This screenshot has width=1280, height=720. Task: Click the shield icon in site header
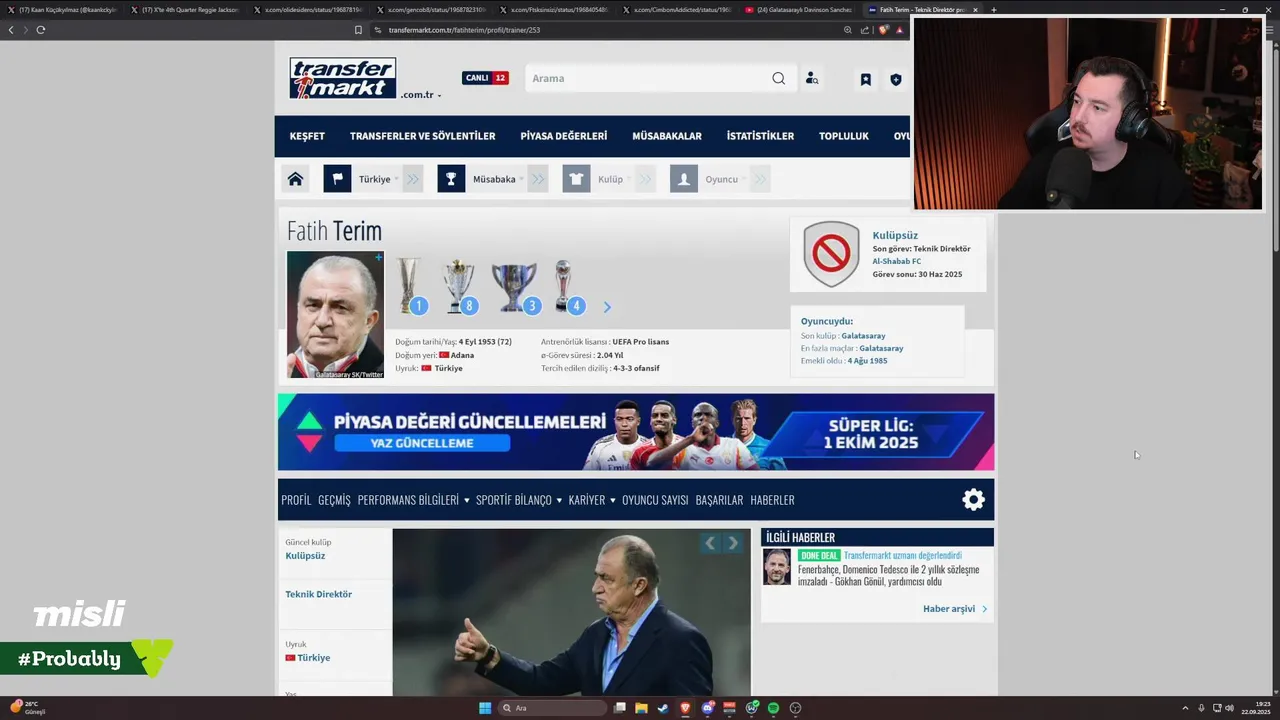(x=896, y=79)
